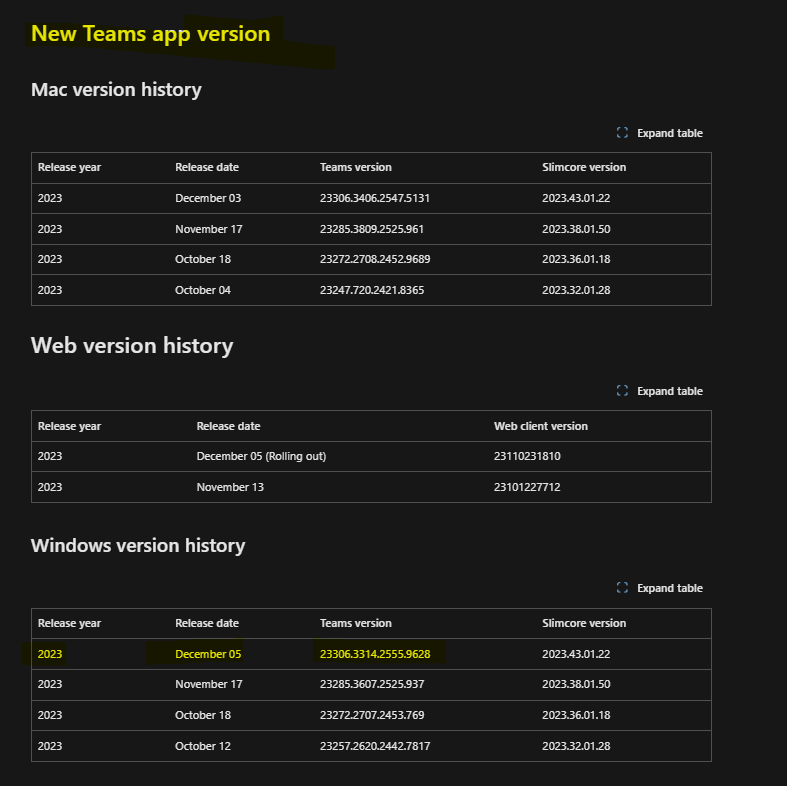This screenshot has height=786, width=787.
Task: Click 'Web client version' column header
Action: (x=541, y=426)
